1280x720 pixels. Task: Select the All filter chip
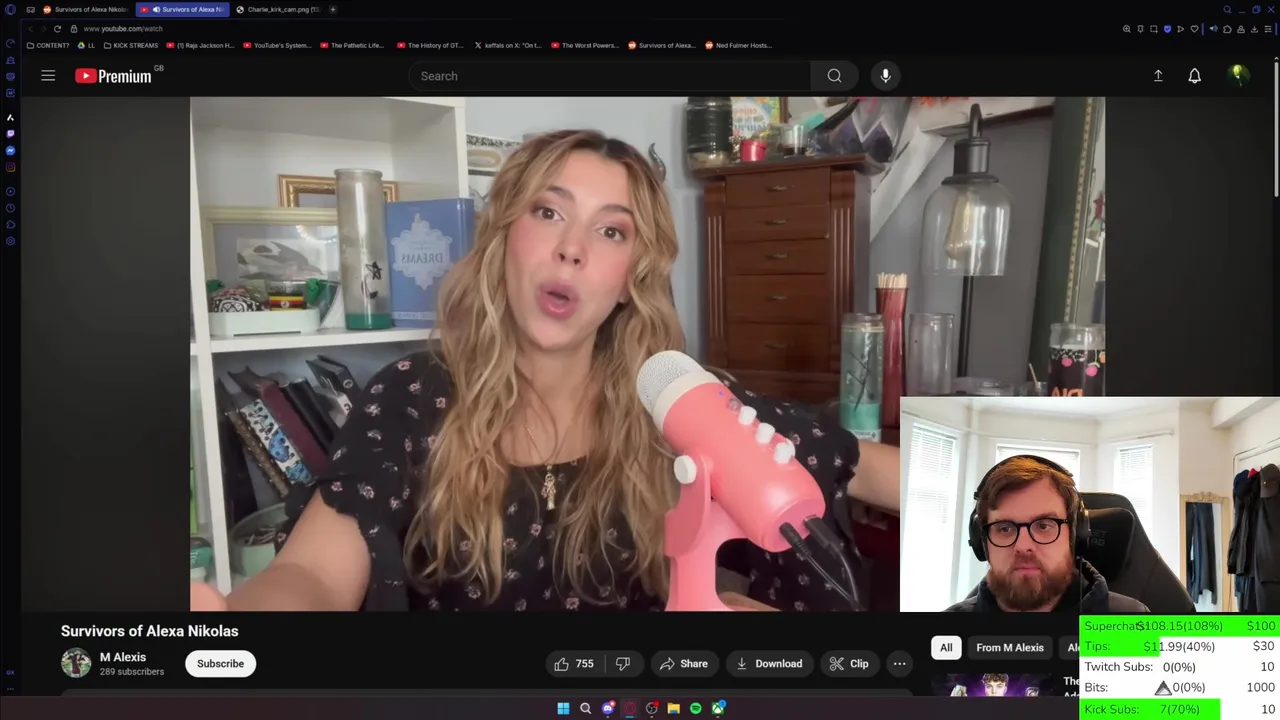pyautogui.click(x=946, y=648)
